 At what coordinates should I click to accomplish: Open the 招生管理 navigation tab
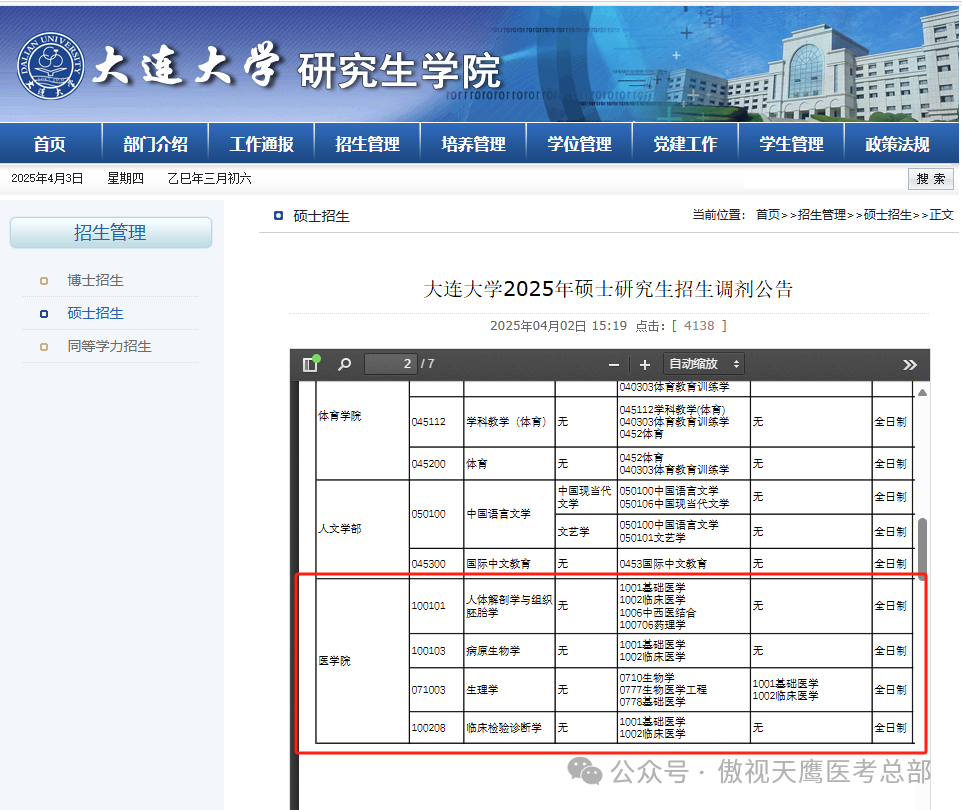tap(367, 144)
